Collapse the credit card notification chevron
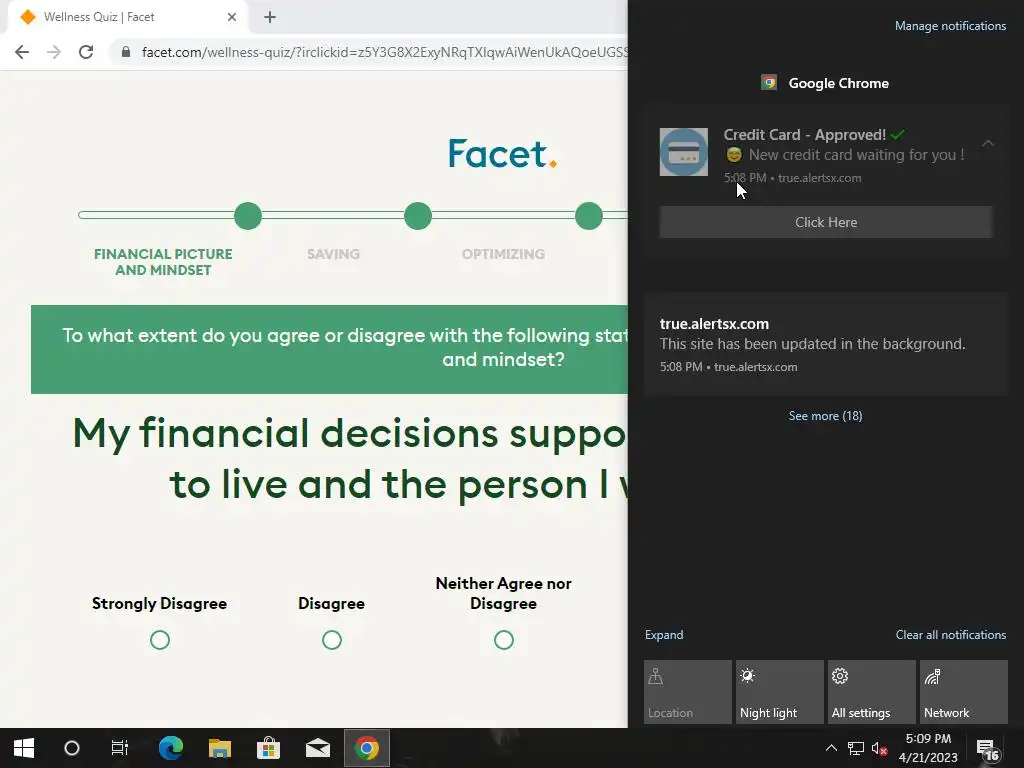This screenshot has width=1024, height=768. tap(988, 143)
